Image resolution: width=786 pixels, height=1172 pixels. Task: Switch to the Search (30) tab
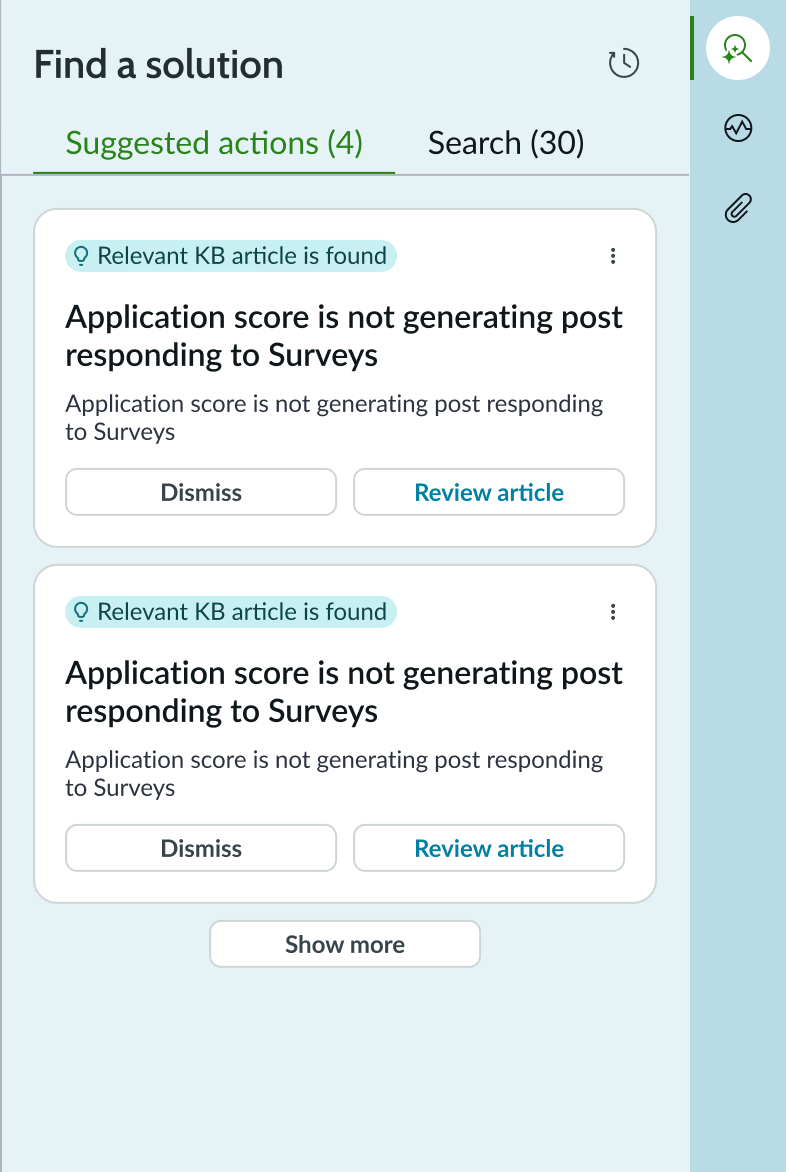pos(506,143)
